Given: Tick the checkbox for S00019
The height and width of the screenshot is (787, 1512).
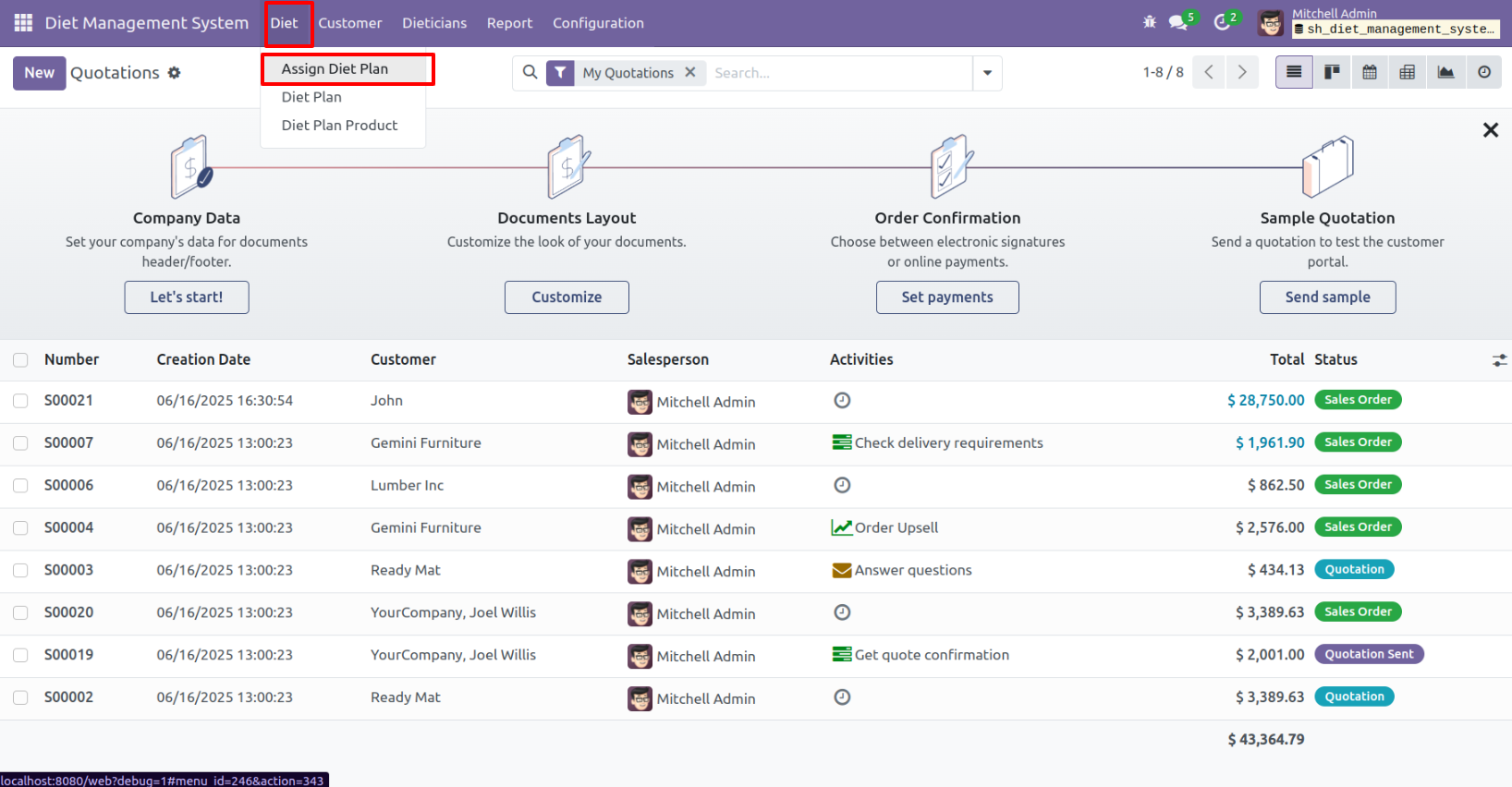Looking at the screenshot, I should [20, 656].
